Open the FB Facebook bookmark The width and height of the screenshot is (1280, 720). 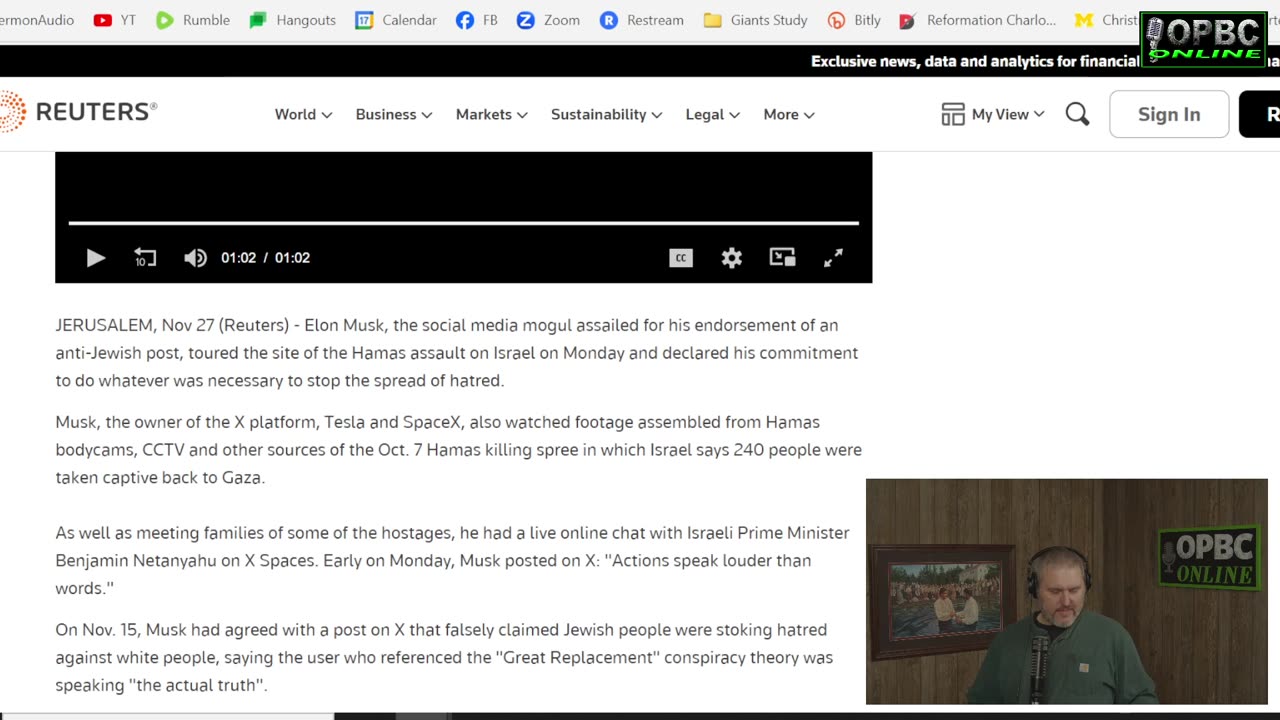(x=476, y=20)
